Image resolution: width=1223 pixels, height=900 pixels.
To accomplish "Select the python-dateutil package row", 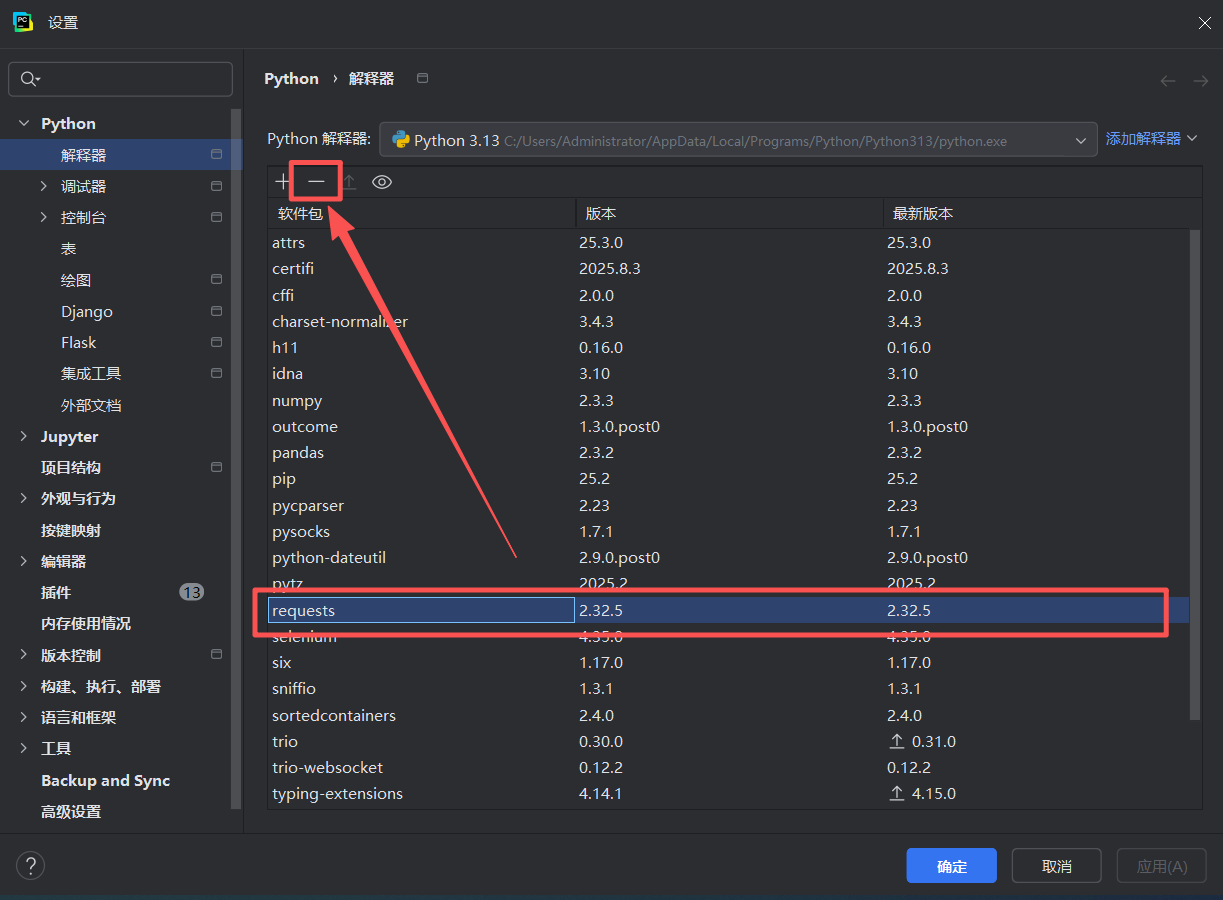I will [x=728, y=557].
